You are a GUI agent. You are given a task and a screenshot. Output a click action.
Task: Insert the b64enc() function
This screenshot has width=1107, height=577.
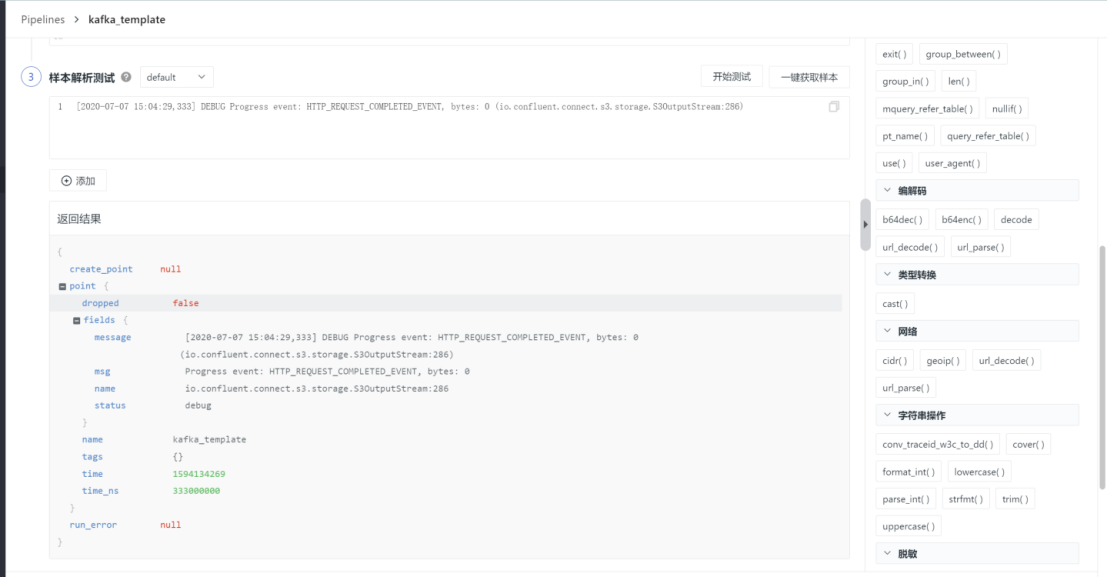tap(962, 220)
